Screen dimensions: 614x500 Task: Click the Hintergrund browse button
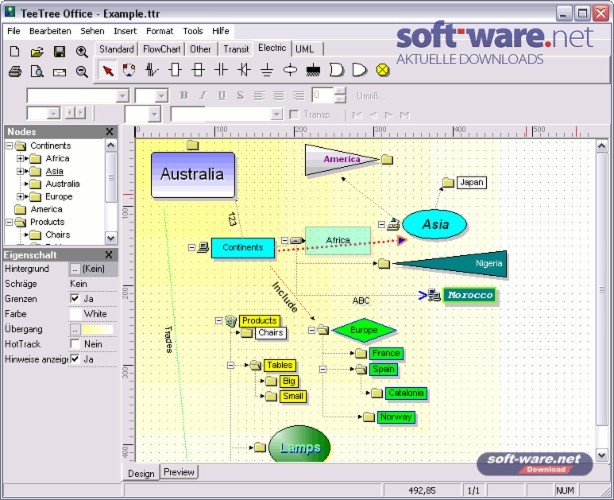pos(74,269)
